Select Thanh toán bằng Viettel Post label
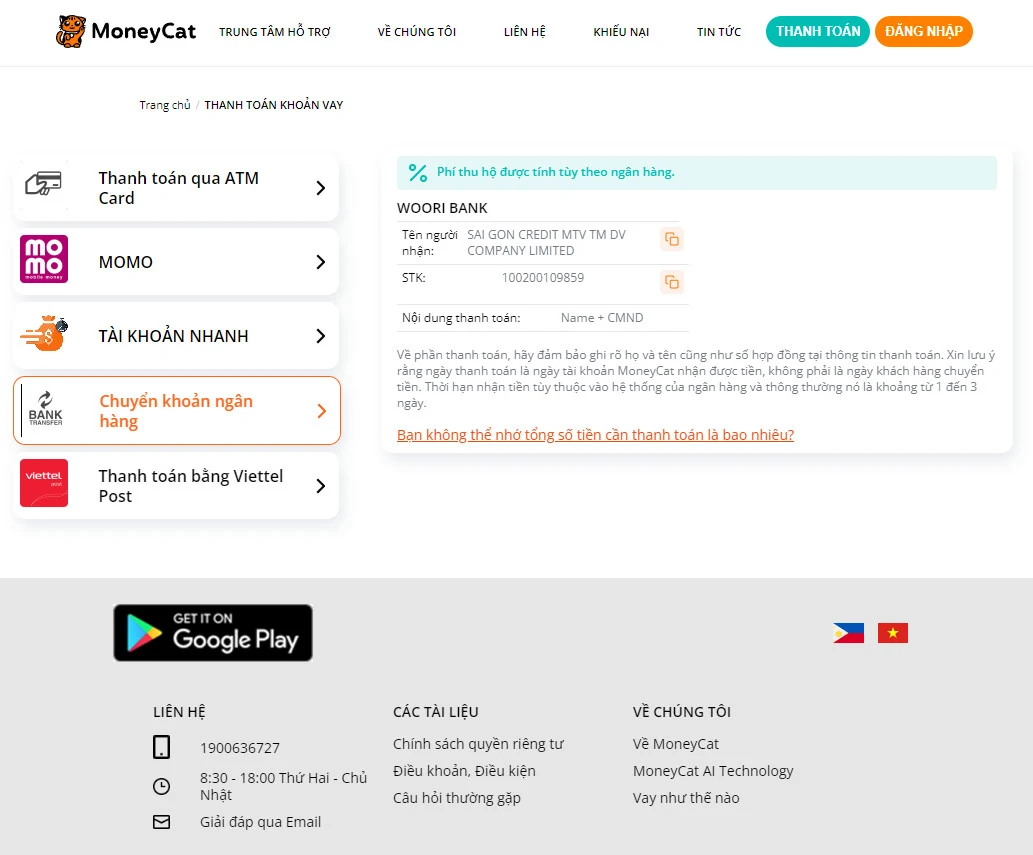Screen dimensions: 1033x855 pyautogui.click(x=191, y=485)
